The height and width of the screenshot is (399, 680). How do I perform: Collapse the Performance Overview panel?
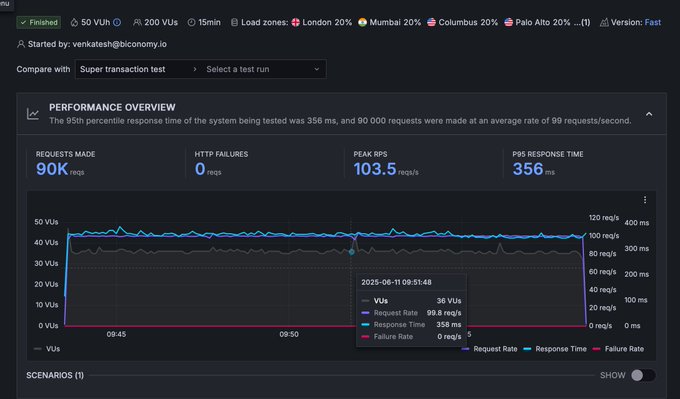649,114
